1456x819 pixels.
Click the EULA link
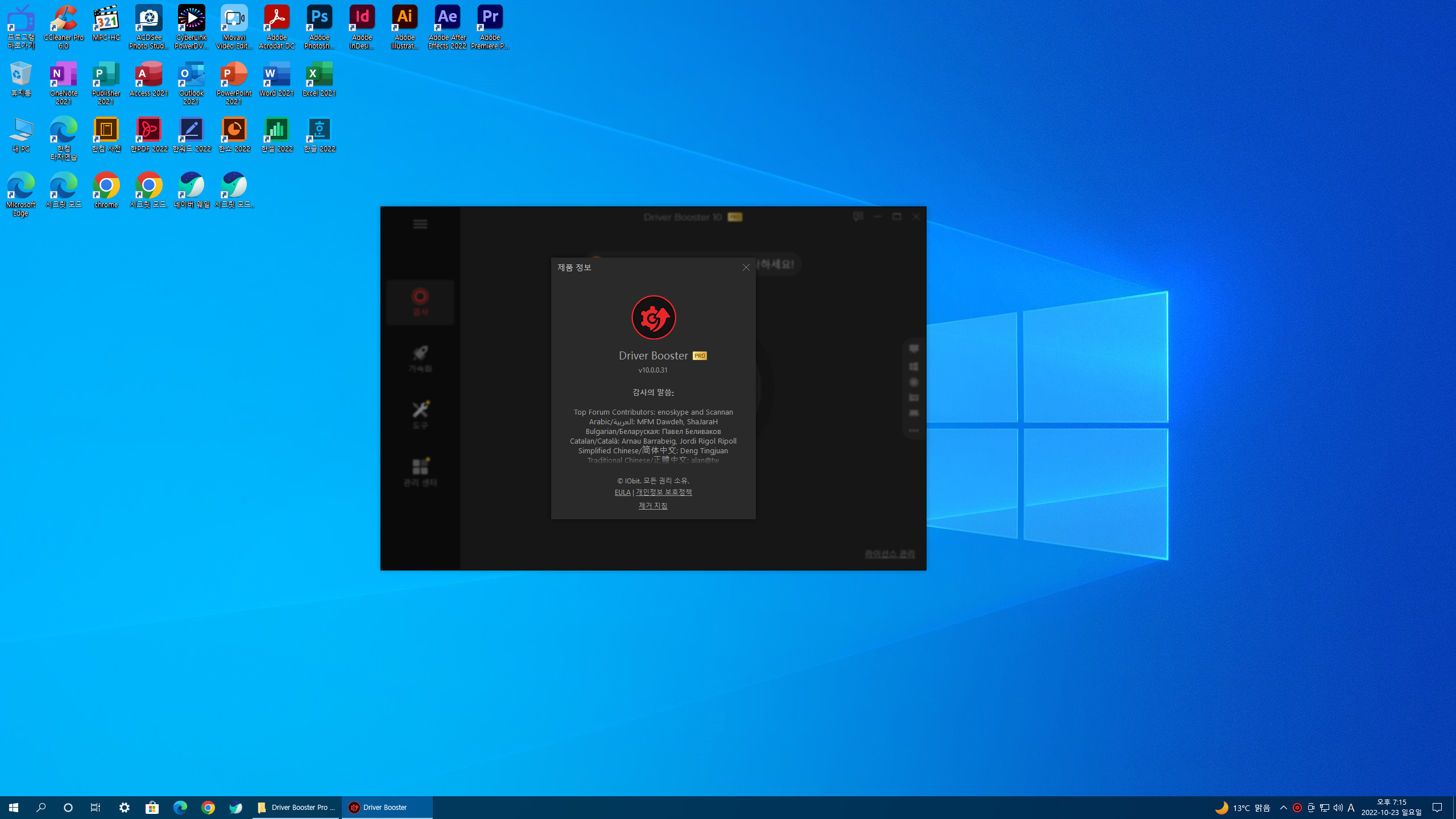[x=622, y=492]
